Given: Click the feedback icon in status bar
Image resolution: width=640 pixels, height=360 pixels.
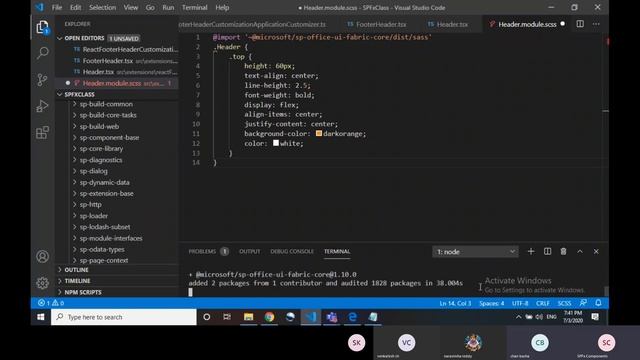Looking at the screenshot, I should pos(583,303).
